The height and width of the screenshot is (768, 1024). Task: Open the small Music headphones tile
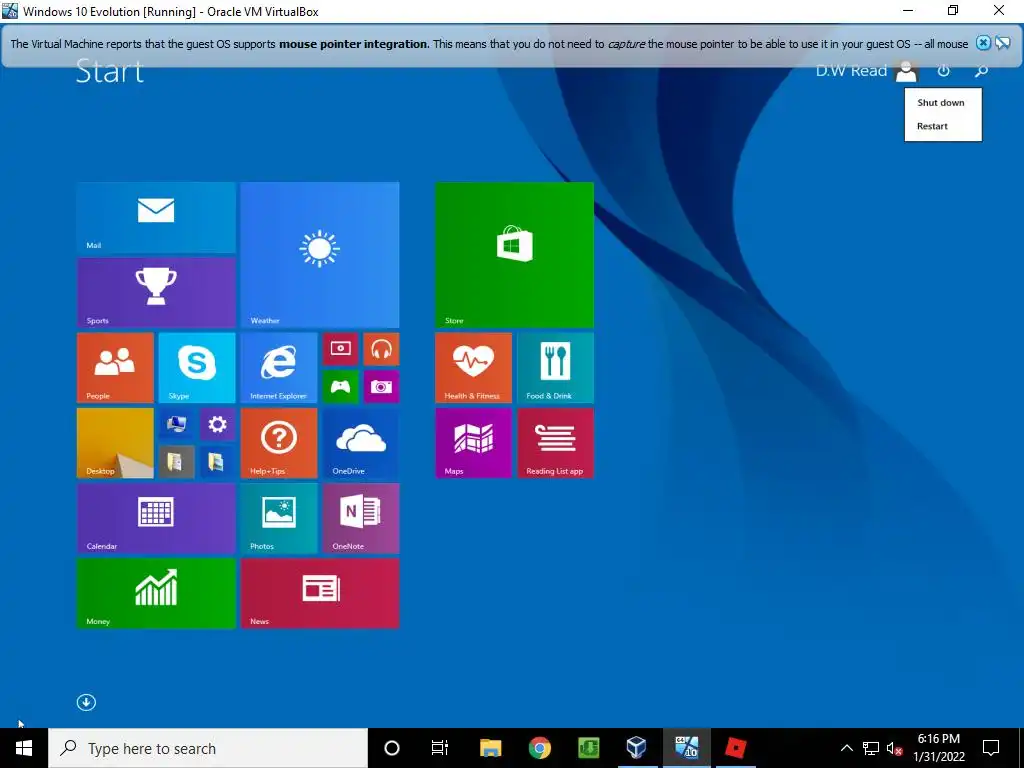pos(381,349)
